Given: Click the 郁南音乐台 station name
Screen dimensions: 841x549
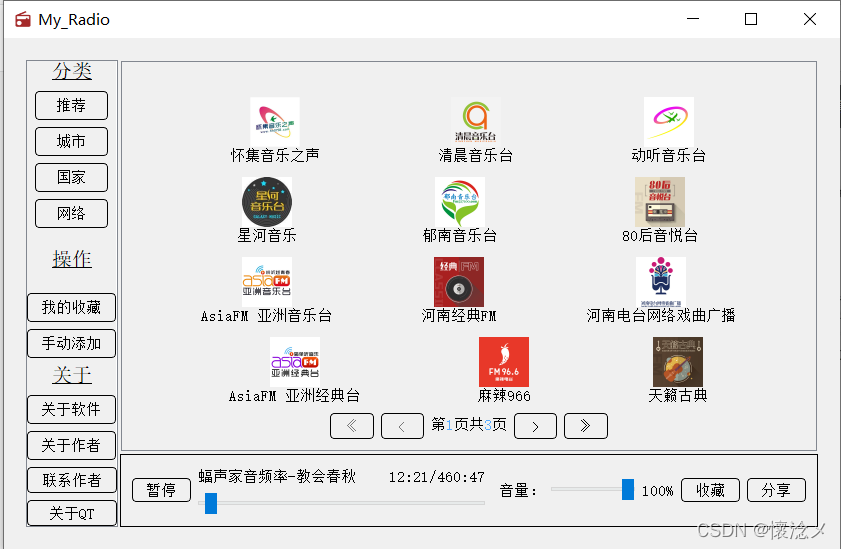Looking at the screenshot, I should pos(460,235).
